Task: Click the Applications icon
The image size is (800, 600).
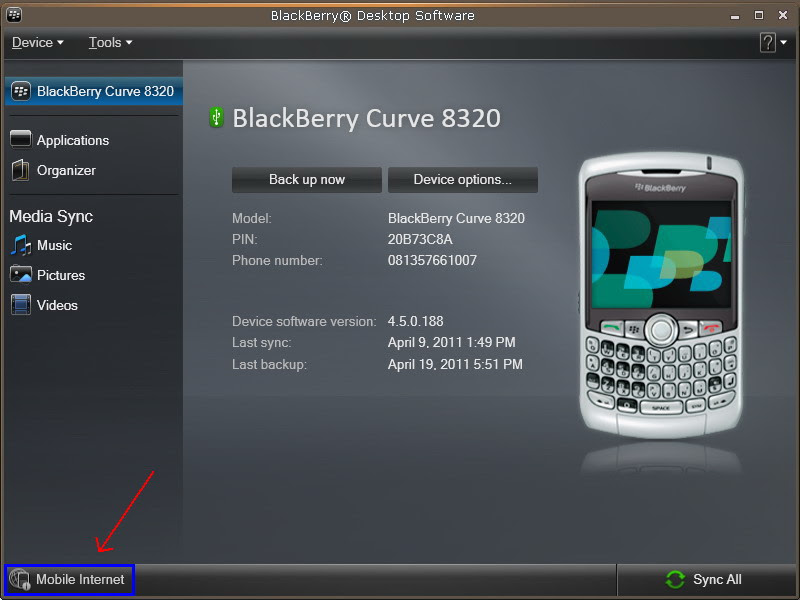Action: click(x=20, y=139)
